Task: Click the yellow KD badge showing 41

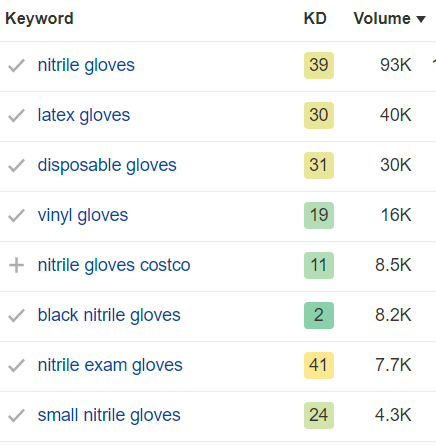Action: pos(319,365)
